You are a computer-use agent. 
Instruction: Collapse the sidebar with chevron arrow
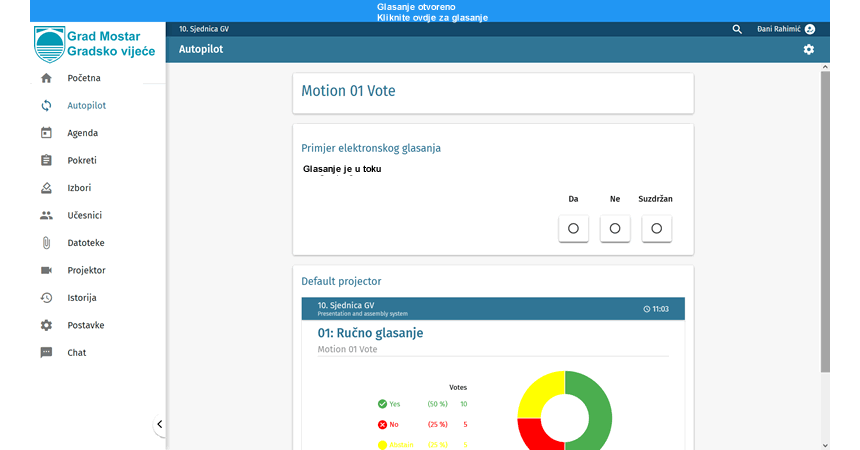click(159, 425)
